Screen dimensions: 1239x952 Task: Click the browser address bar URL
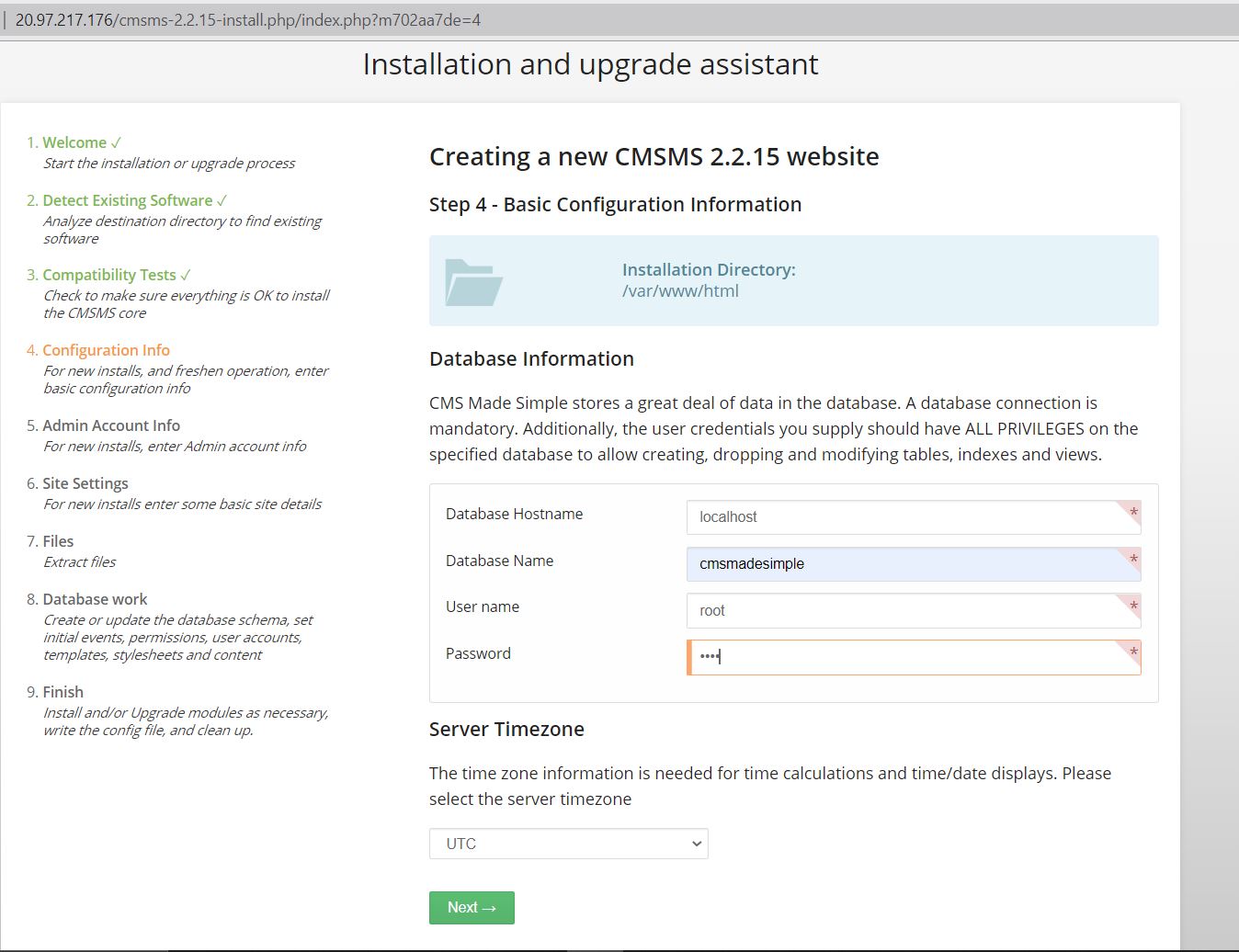[248, 19]
